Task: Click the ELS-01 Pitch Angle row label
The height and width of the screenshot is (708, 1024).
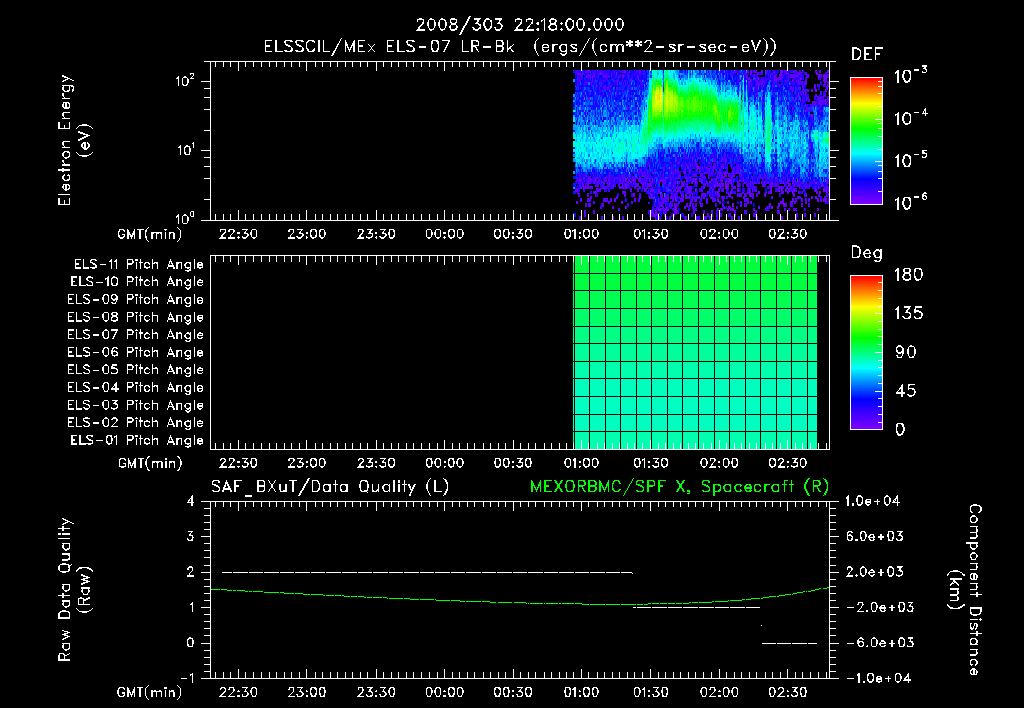Action: tap(136, 441)
